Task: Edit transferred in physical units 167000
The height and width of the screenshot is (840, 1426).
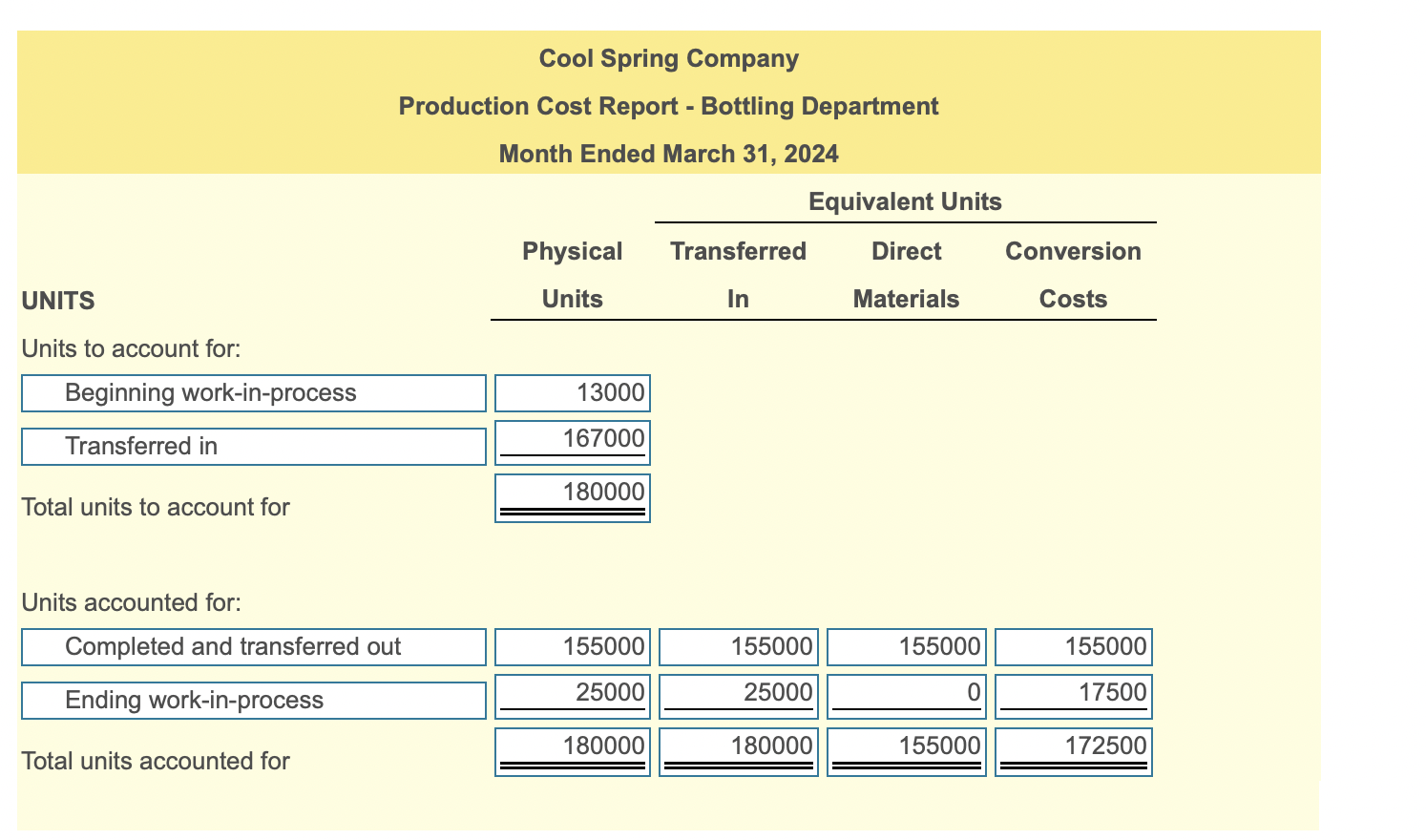Action: tap(573, 443)
